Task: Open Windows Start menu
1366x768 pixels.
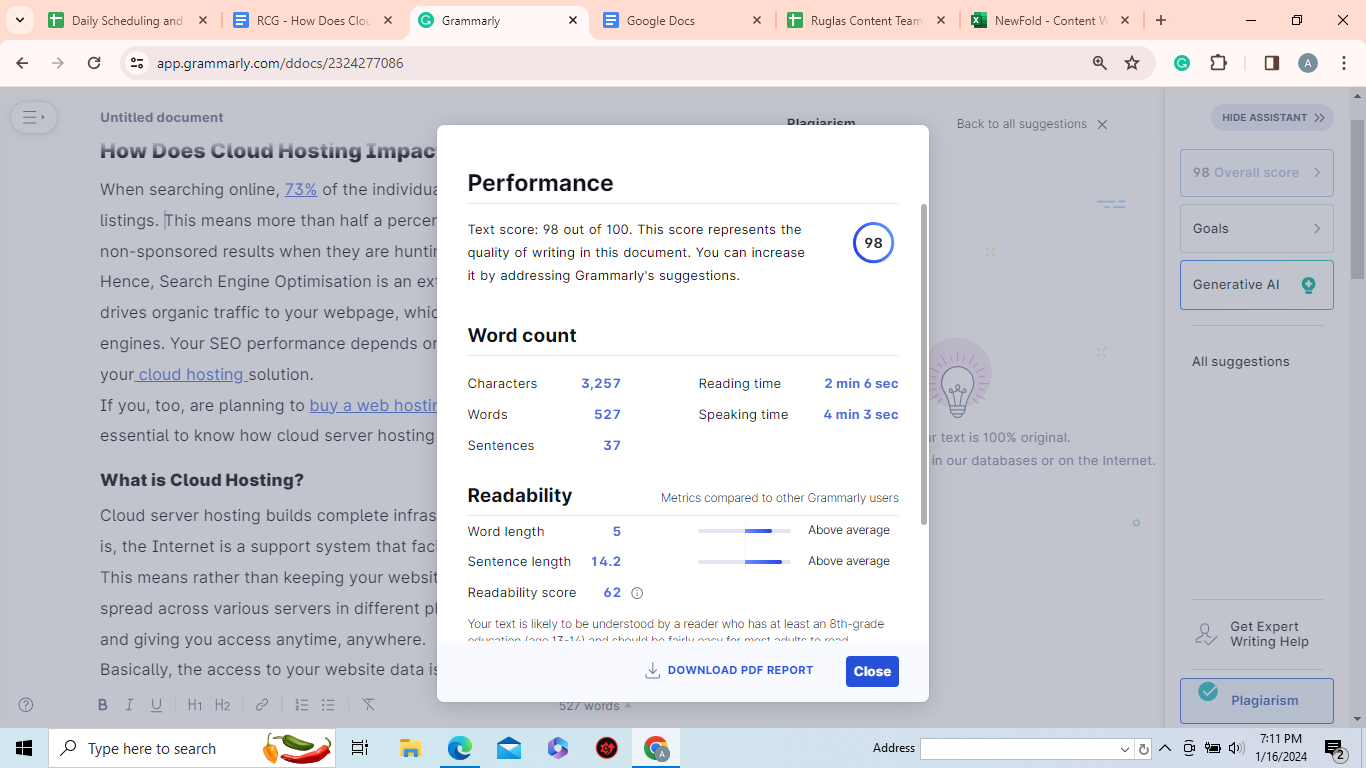Action: coord(24,748)
